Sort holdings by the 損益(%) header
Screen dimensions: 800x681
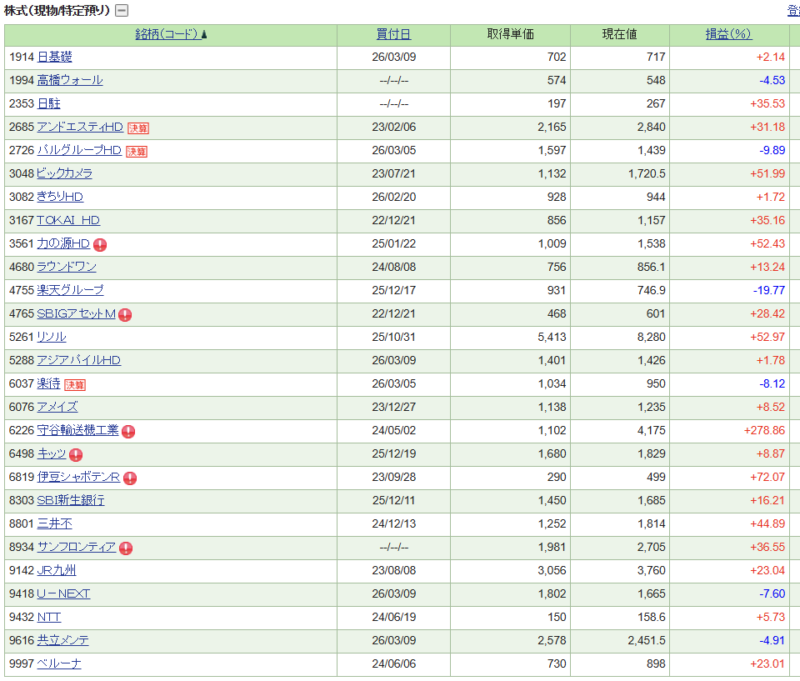click(728, 34)
